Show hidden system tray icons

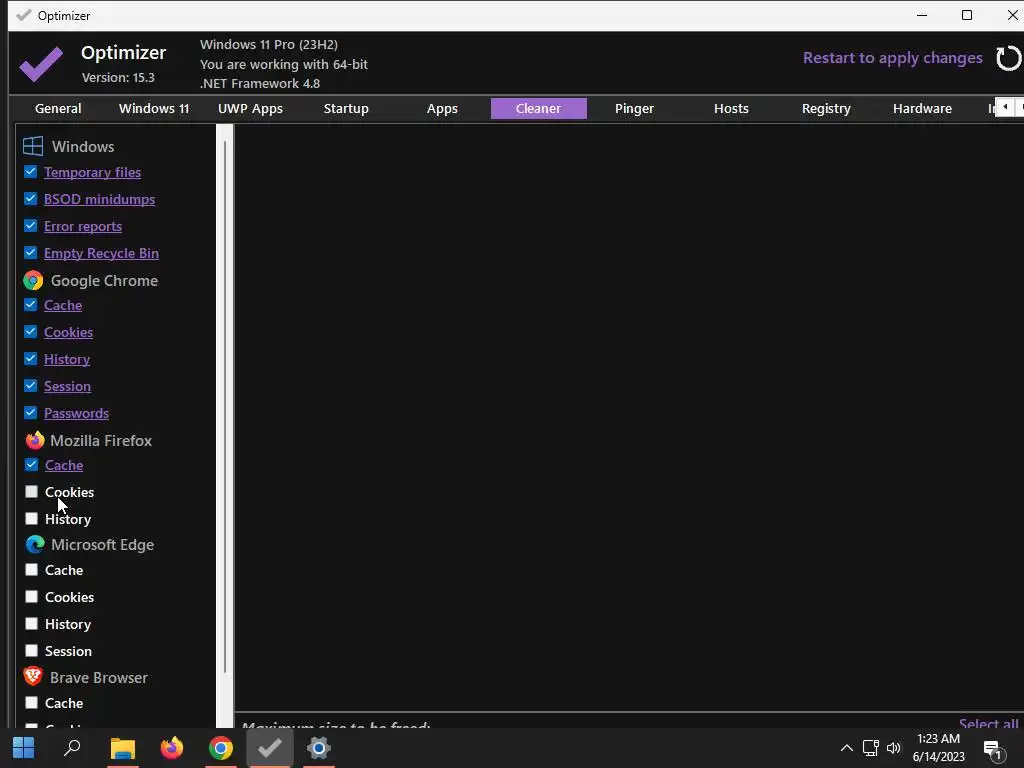pos(846,748)
